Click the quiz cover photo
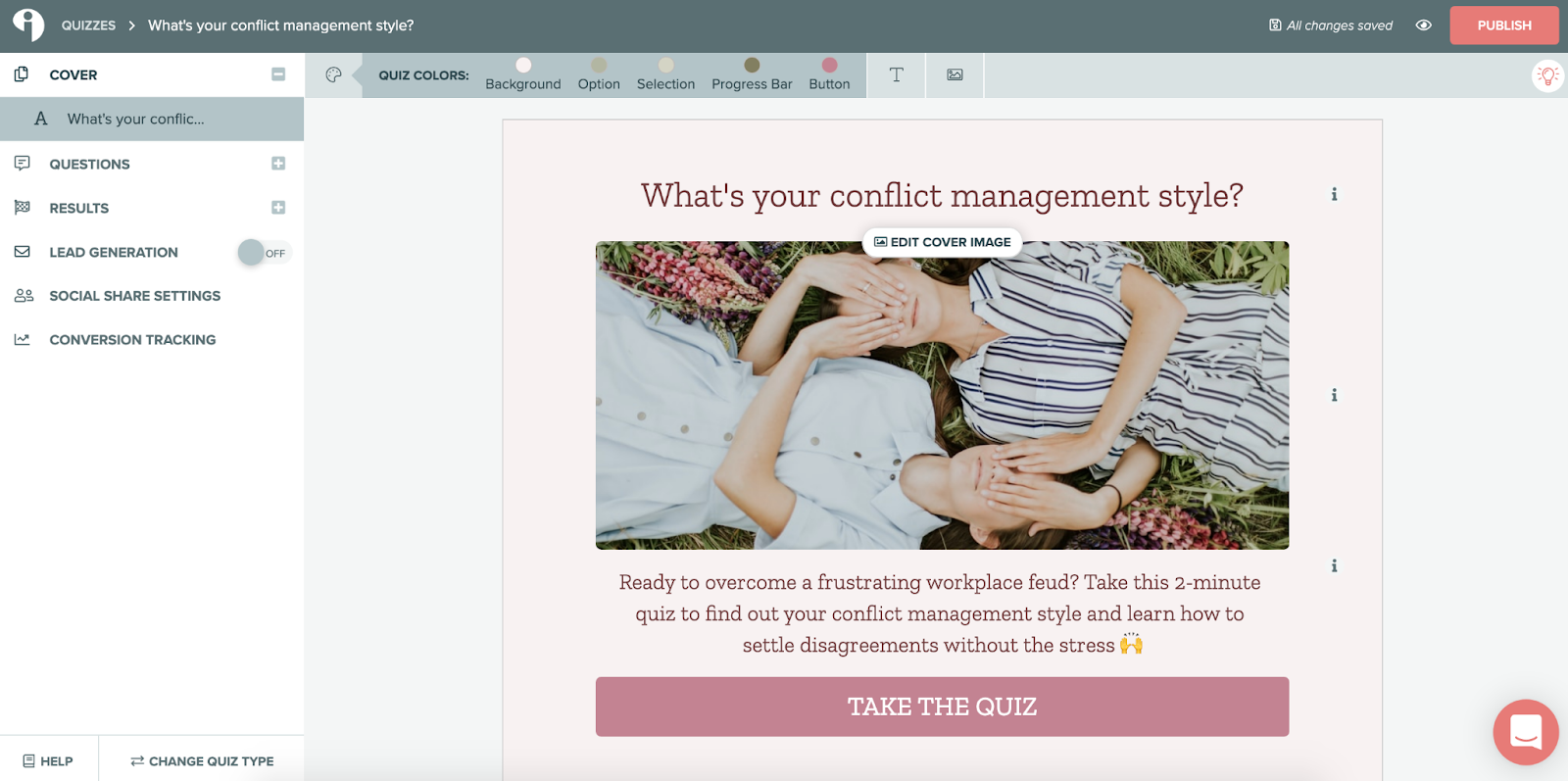The height and width of the screenshot is (781, 1568). pos(942,395)
